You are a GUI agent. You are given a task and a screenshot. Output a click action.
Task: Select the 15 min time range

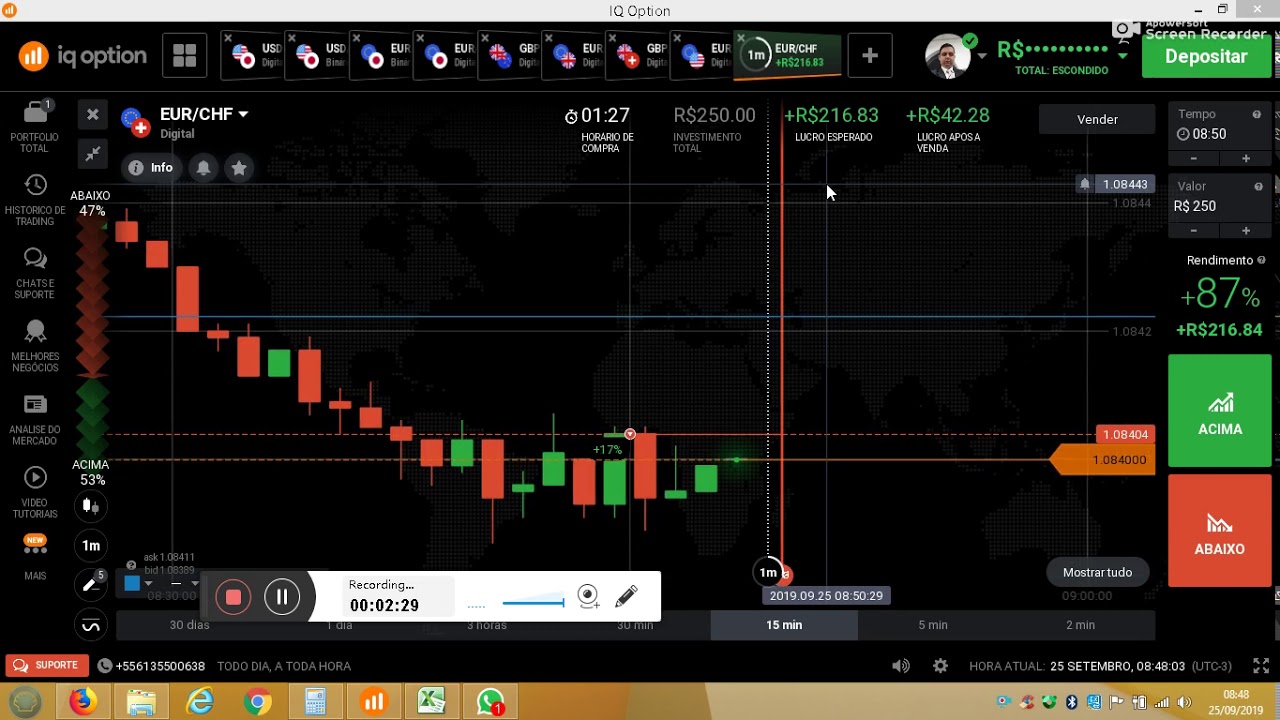point(784,625)
